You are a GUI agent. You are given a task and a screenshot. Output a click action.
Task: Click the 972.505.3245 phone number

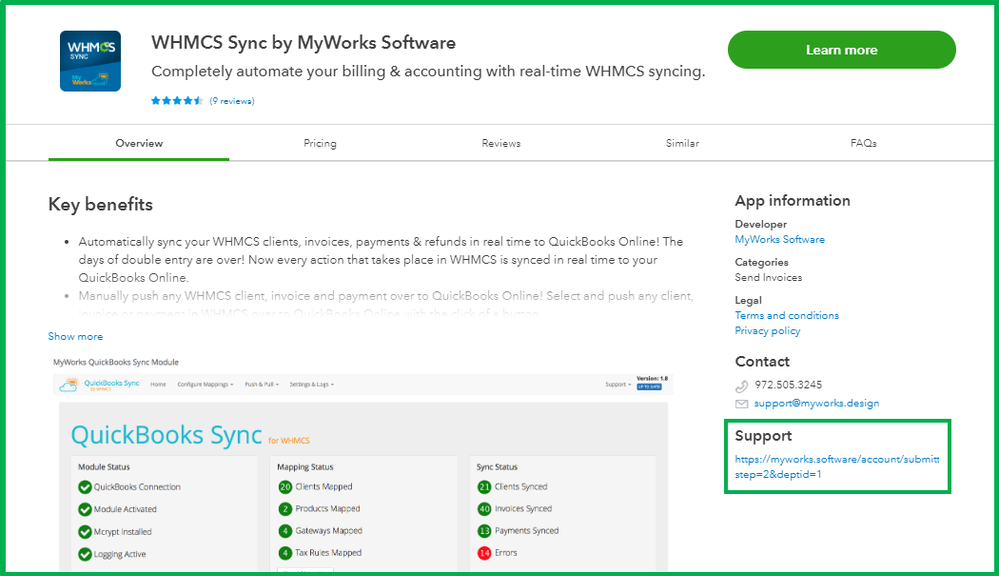[x=788, y=385]
